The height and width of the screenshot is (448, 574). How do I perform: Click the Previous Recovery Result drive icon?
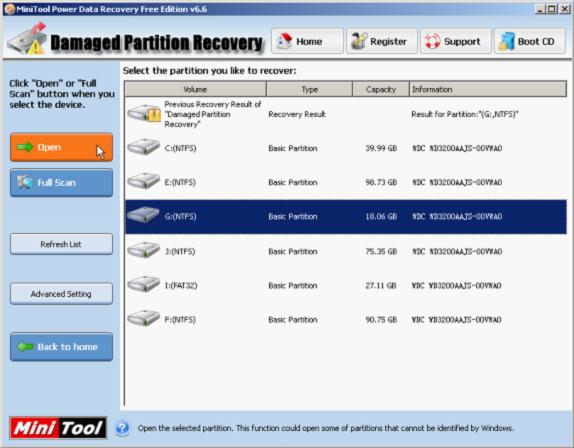144,113
